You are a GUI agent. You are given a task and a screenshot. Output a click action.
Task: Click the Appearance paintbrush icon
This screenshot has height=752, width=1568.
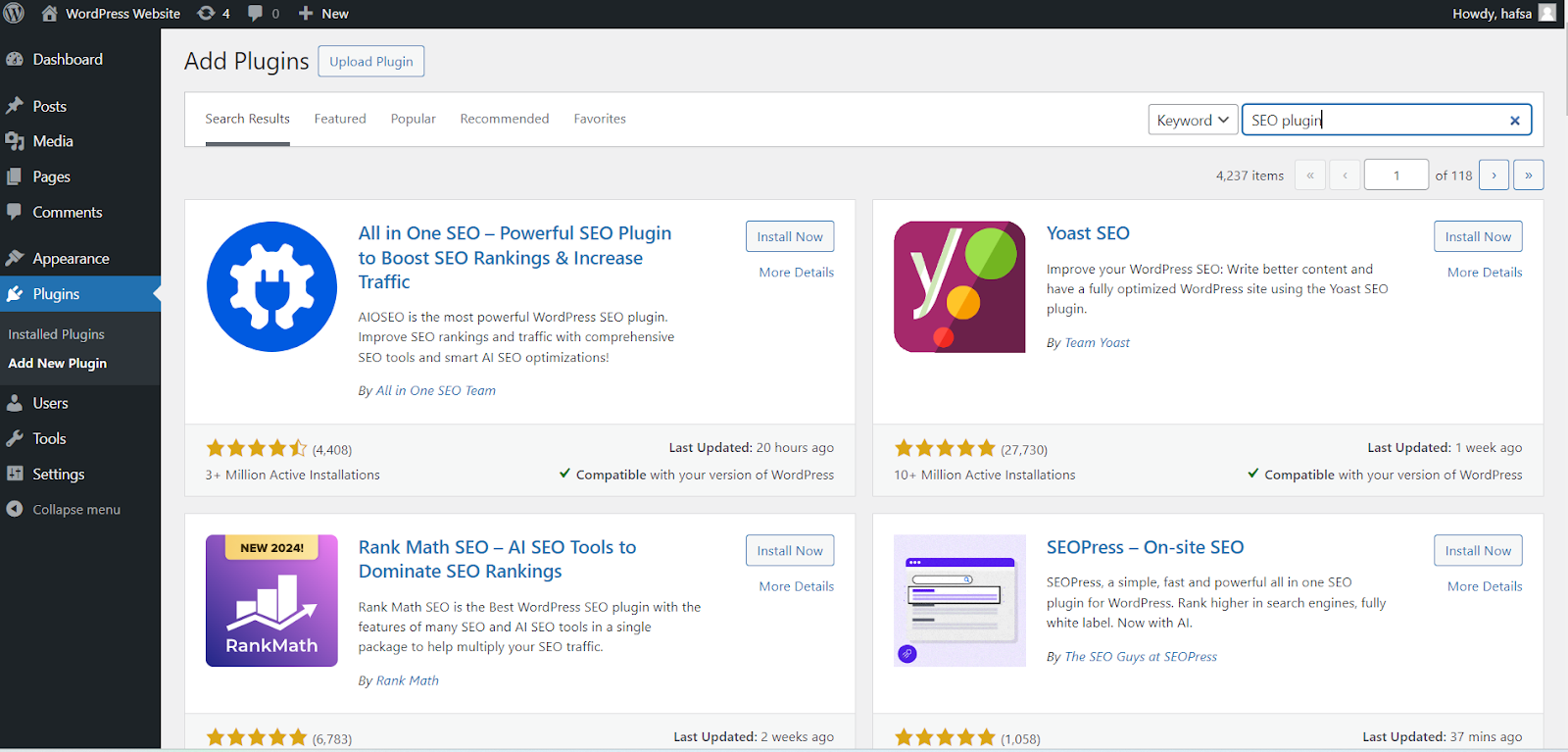tap(15, 258)
